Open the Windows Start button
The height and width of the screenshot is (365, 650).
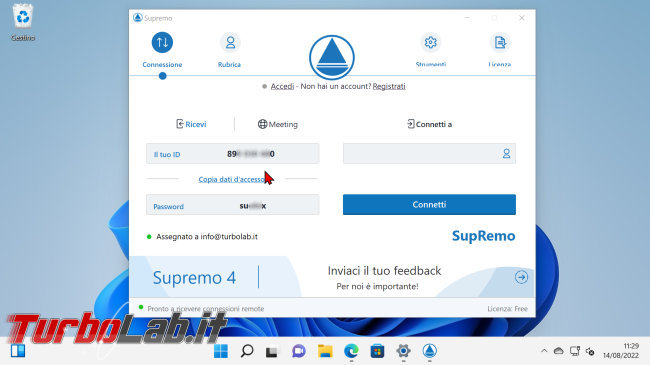click(x=221, y=351)
